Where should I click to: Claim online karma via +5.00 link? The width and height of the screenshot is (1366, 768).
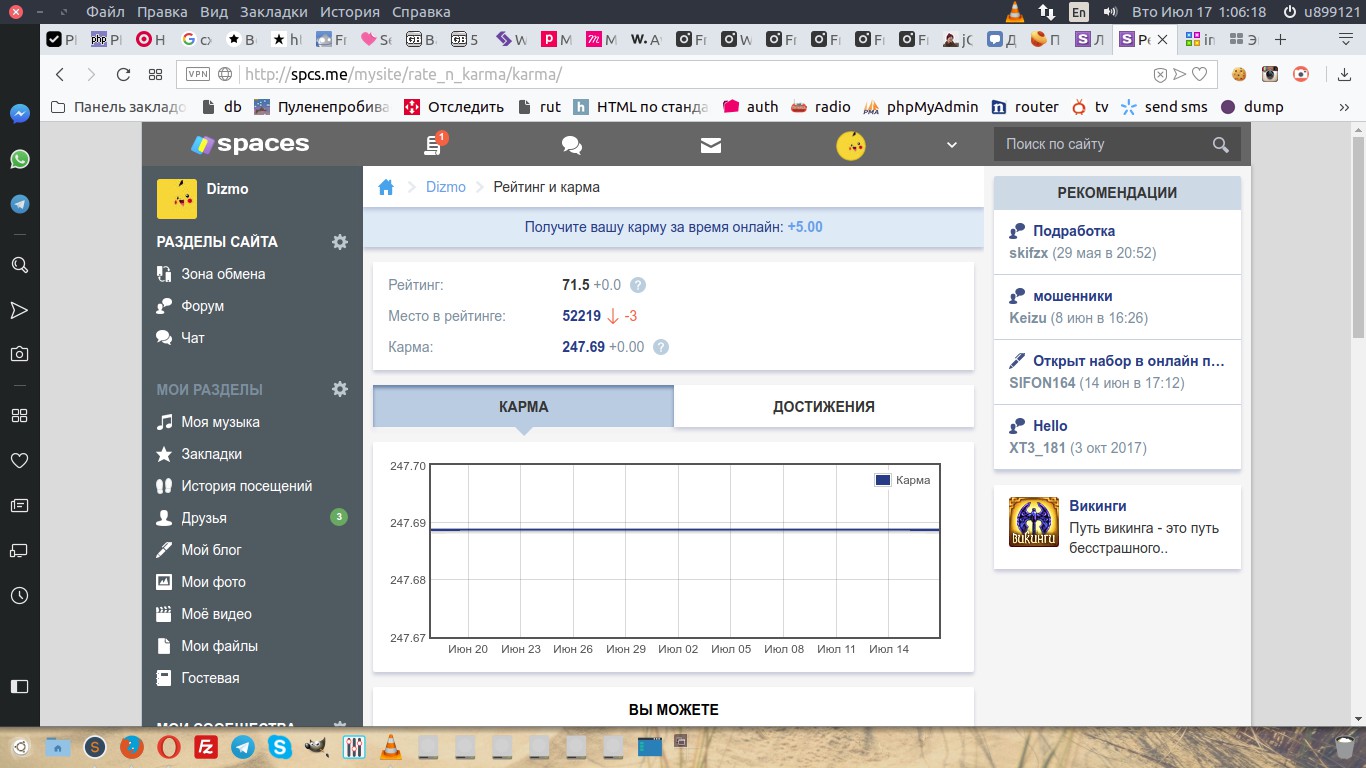[x=804, y=227]
